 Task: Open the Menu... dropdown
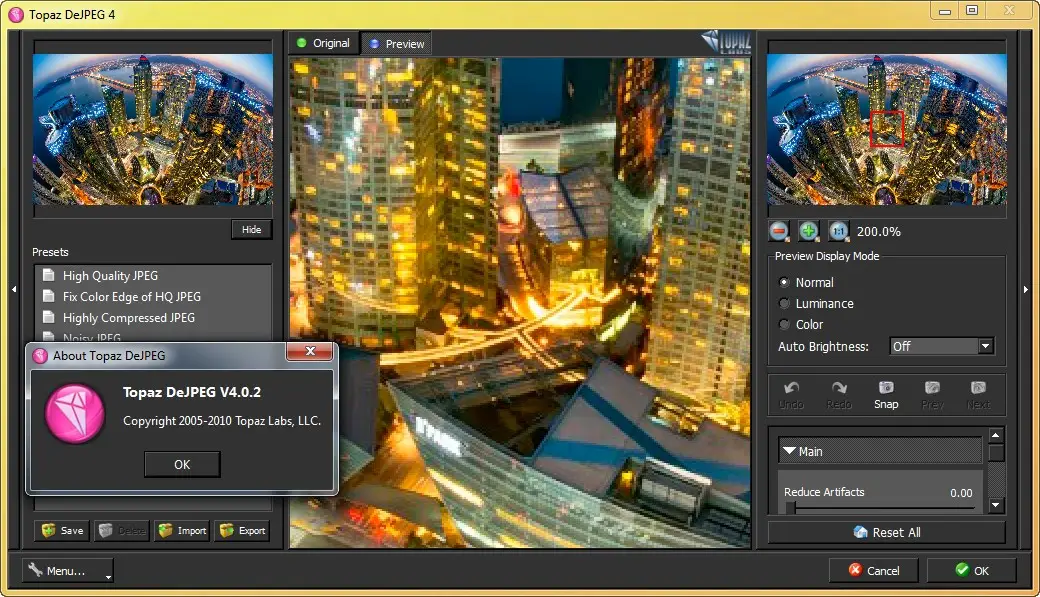click(x=68, y=570)
